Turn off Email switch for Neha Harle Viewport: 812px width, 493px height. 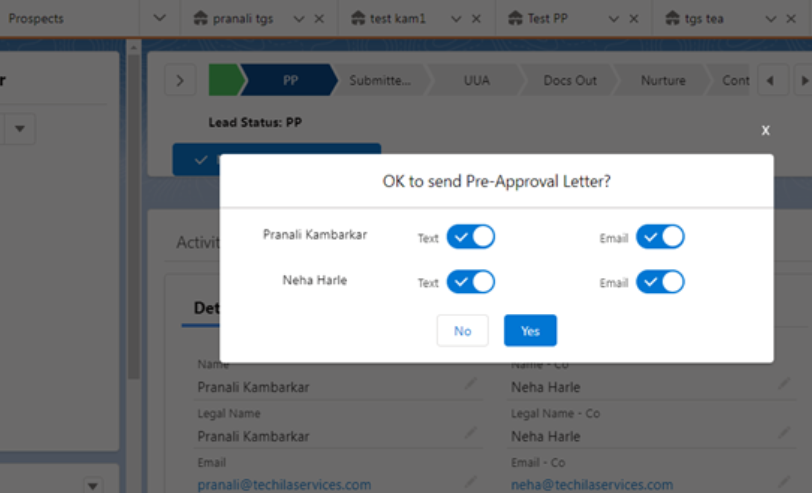(x=660, y=282)
